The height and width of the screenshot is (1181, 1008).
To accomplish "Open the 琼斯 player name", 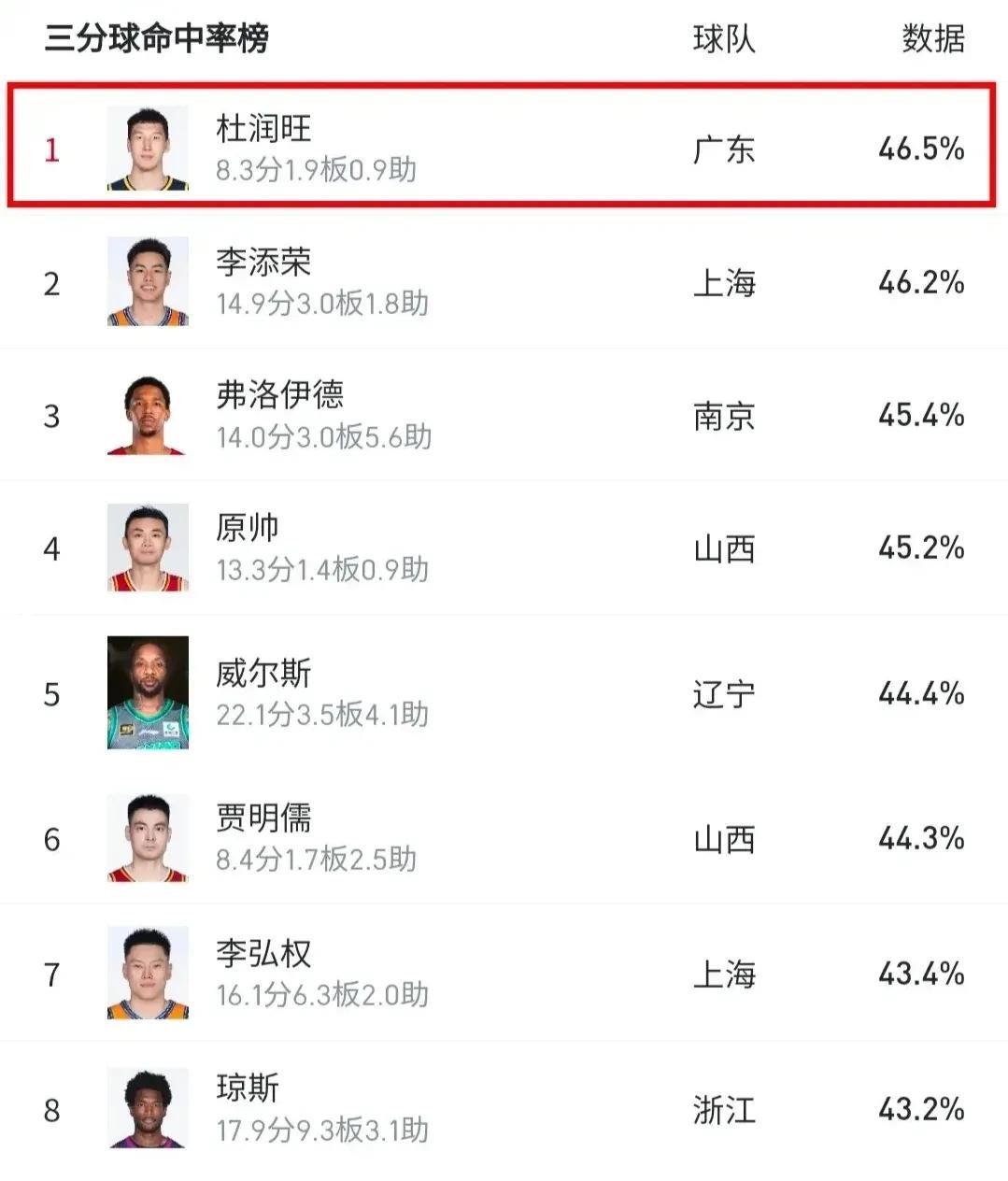I will [x=248, y=1089].
